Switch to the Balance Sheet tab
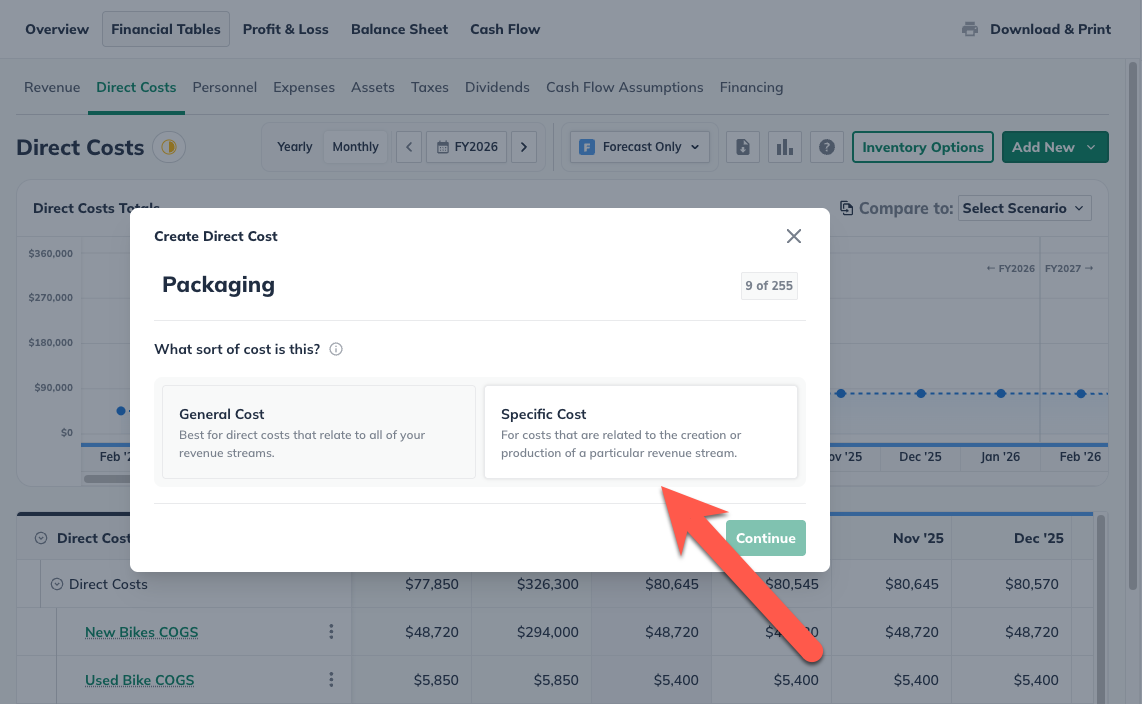This screenshot has height=704, width=1142. tap(399, 29)
